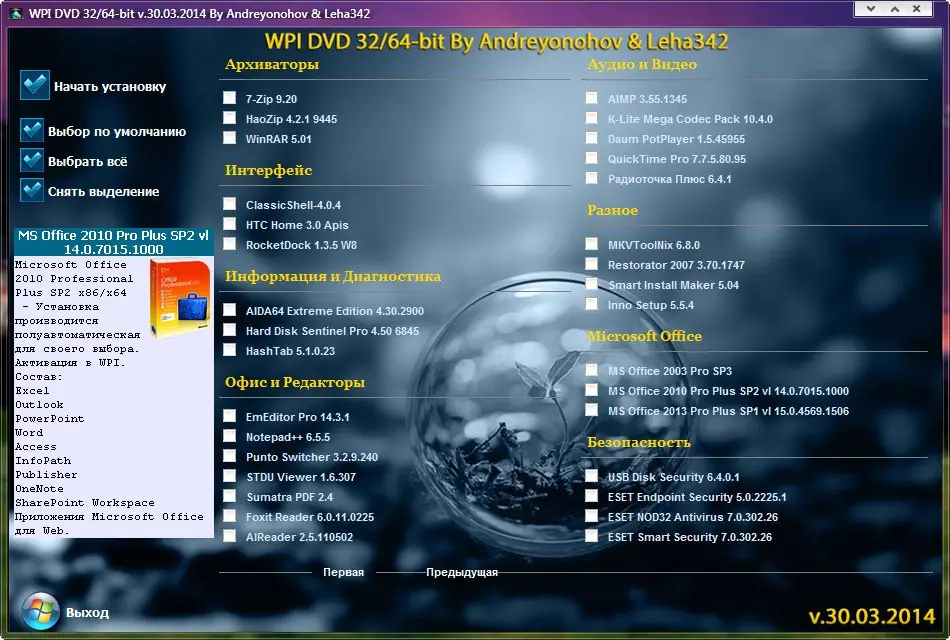Tick RocketDock 1.3.5 W8 checkbox
This screenshot has width=950, height=640.
coord(230,244)
